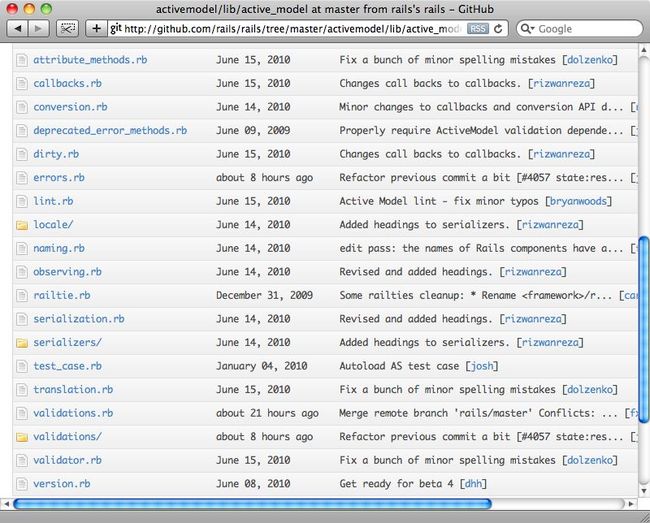
Task: Open rizwanreza author link in callbacks.rb row
Action: click(561, 83)
